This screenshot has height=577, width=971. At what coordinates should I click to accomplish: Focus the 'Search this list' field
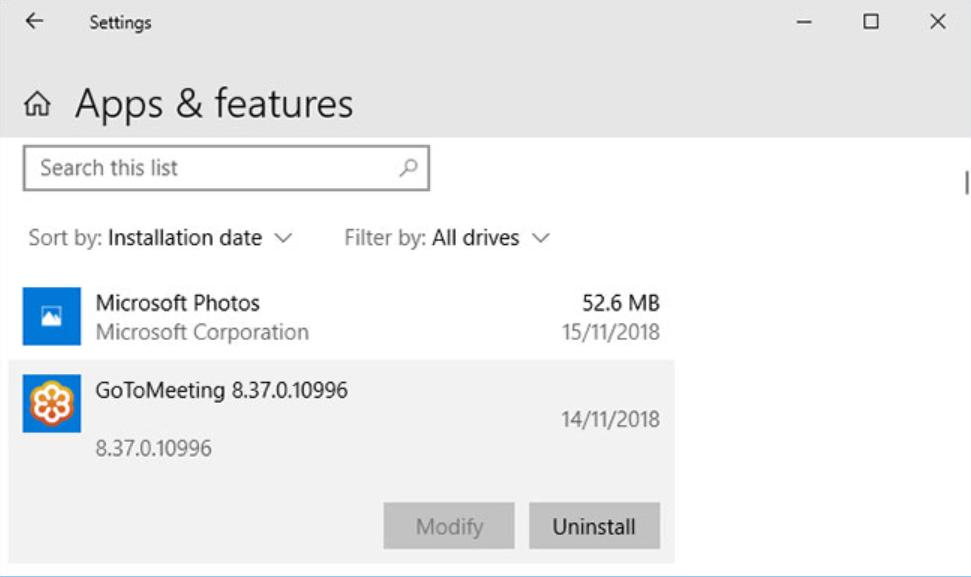pos(210,168)
